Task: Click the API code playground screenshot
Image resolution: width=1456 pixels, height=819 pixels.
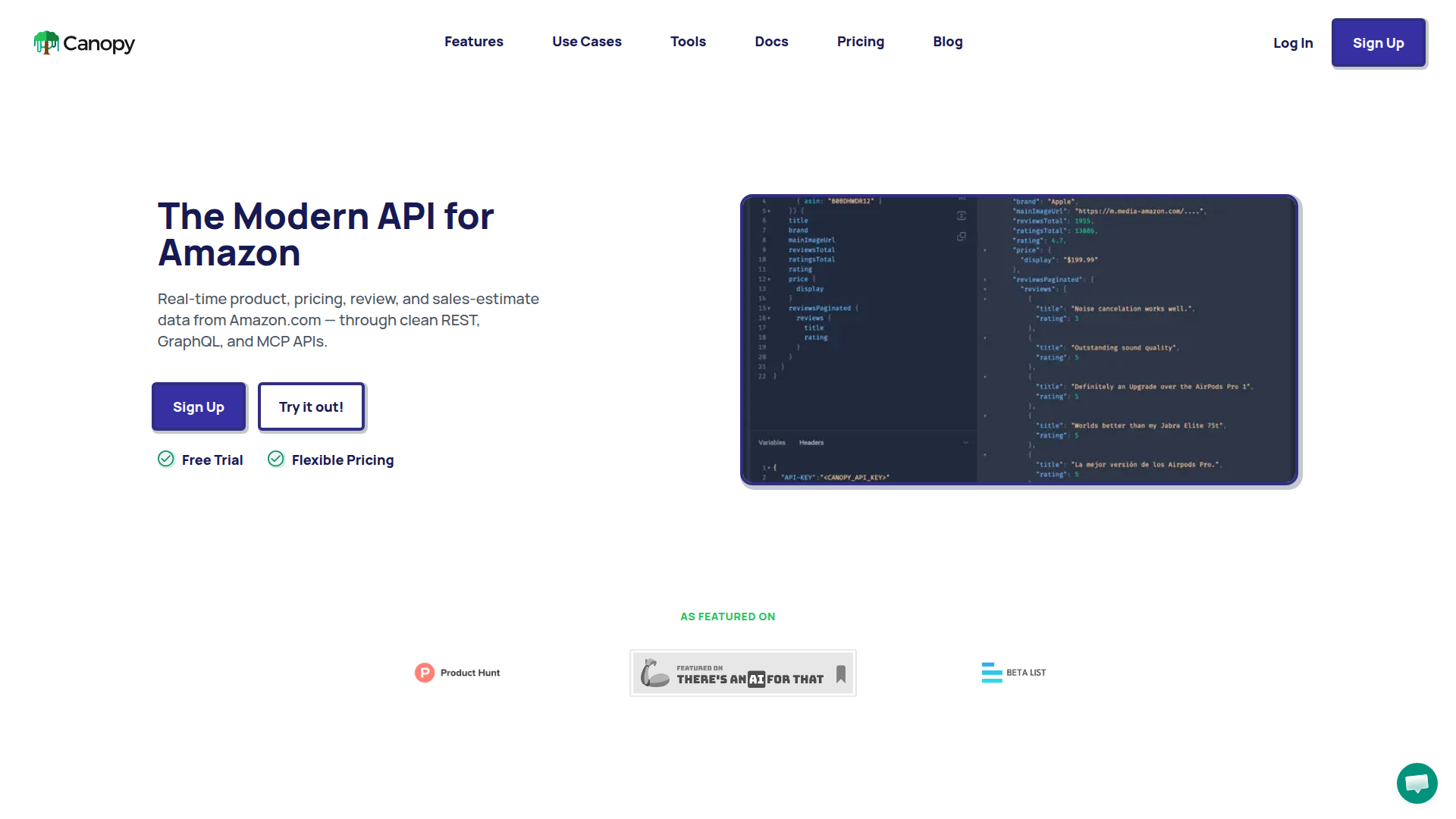Action: [1019, 340]
